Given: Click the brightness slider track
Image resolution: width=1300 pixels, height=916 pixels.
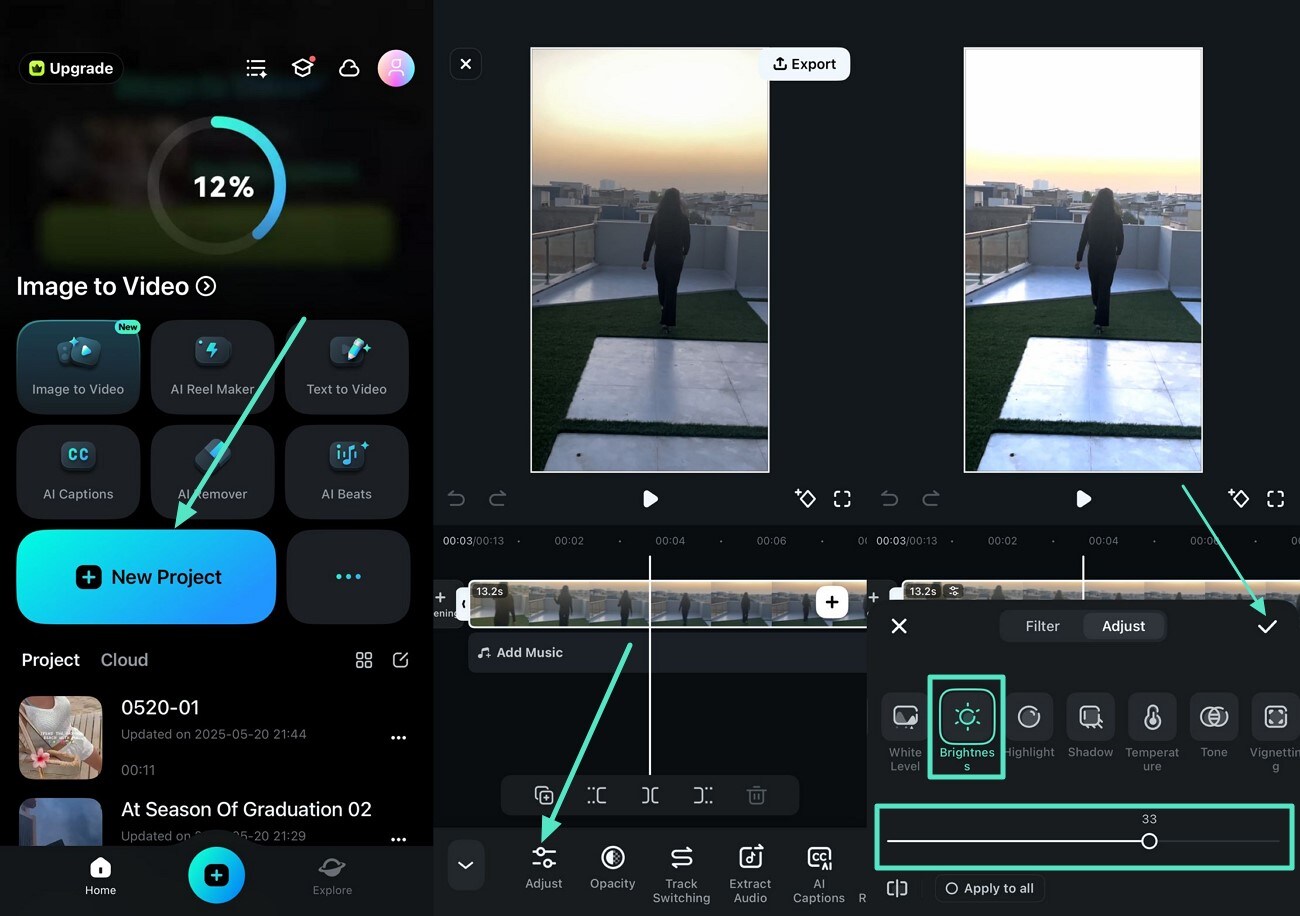Looking at the screenshot, I should (1083, 841).
